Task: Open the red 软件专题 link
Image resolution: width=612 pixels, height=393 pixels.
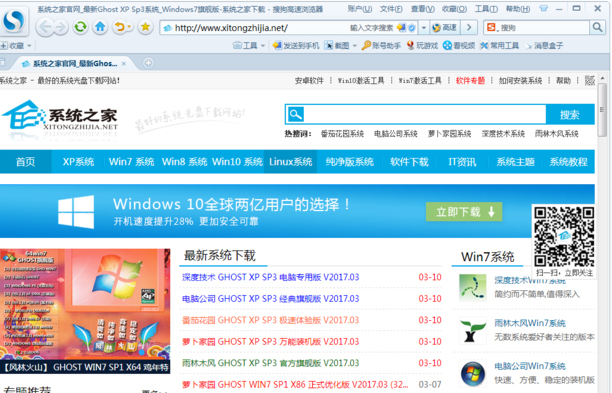Action: [470, 81]
